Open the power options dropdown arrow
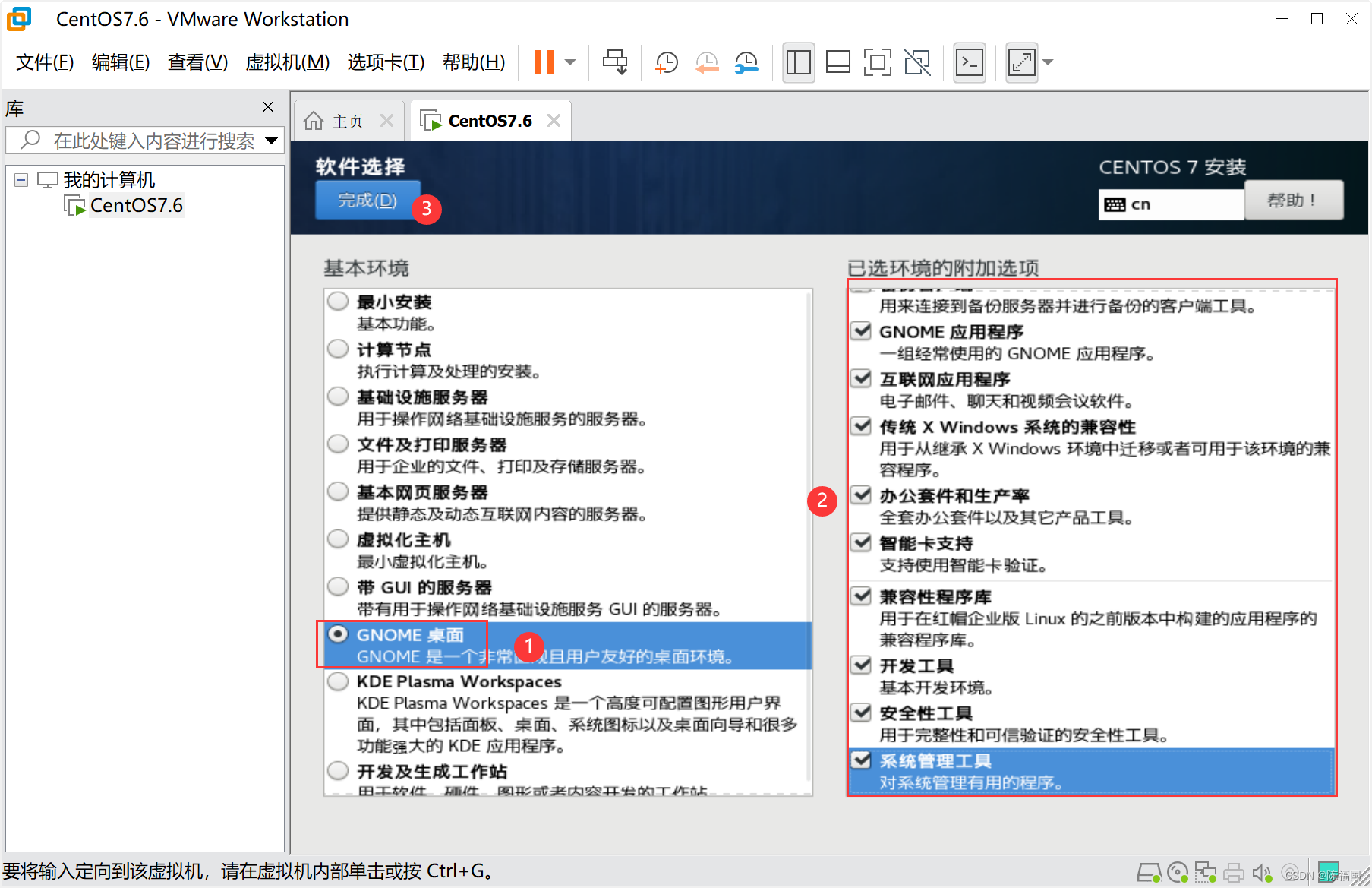1372x888 pixels. pos(571,62)
